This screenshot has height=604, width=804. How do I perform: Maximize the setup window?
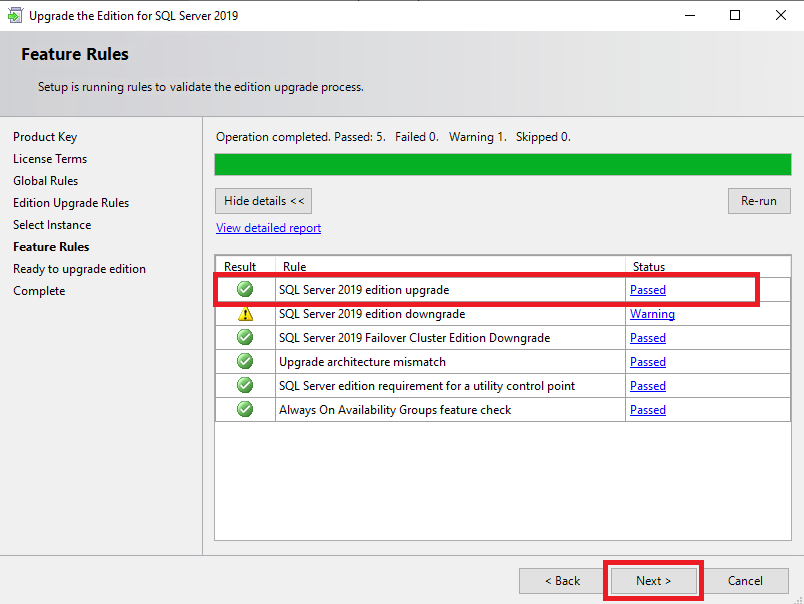pos(735,15)
